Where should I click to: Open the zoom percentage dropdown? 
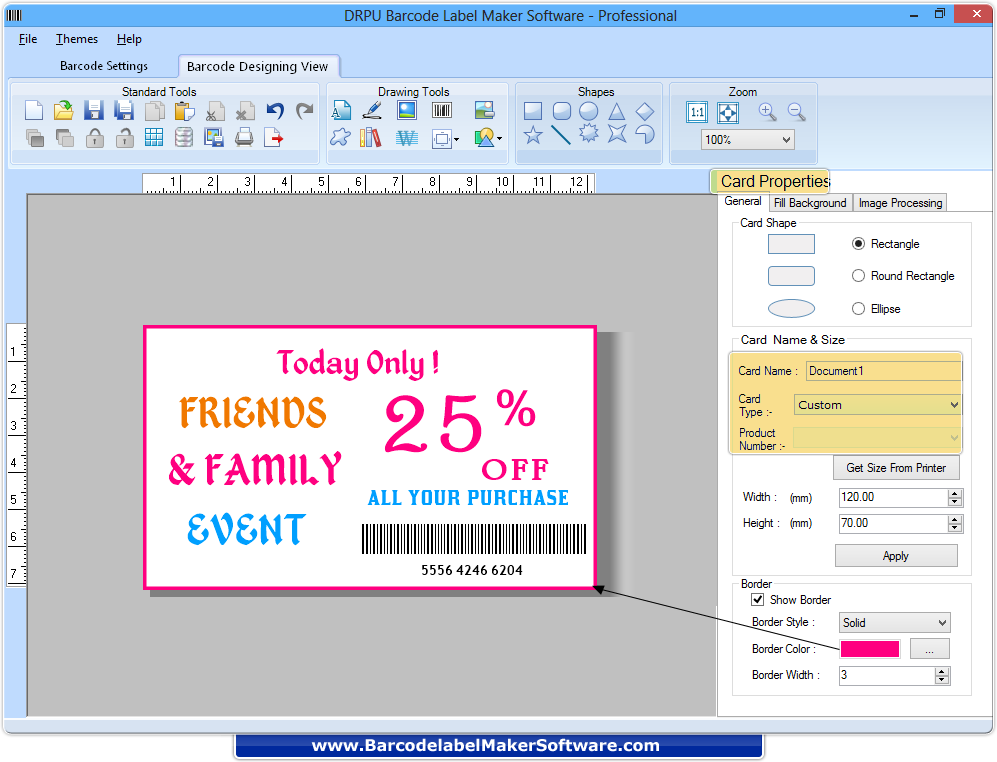[786, 139]
